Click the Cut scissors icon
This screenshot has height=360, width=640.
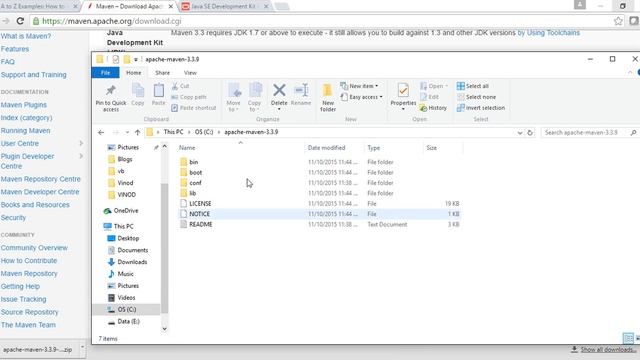point(175,86)
